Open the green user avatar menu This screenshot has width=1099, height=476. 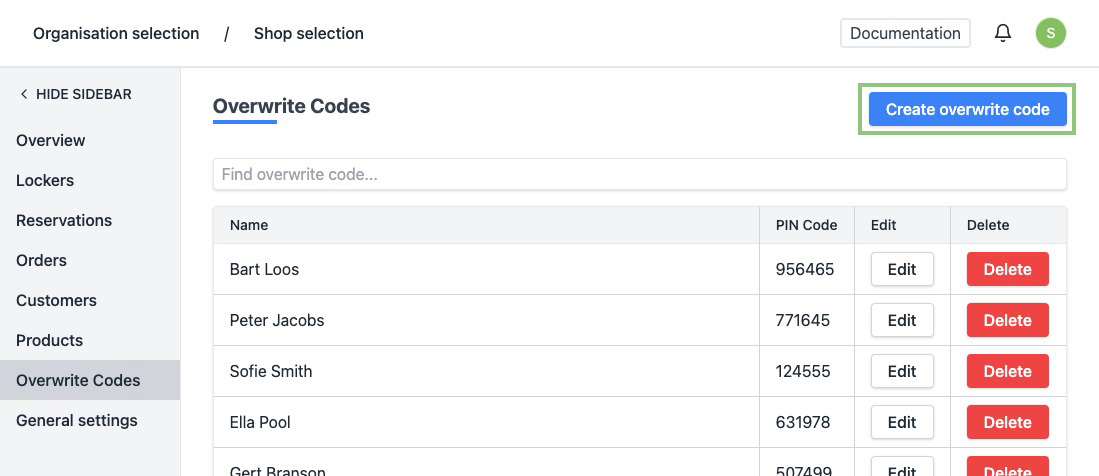tap(1050, 33)
